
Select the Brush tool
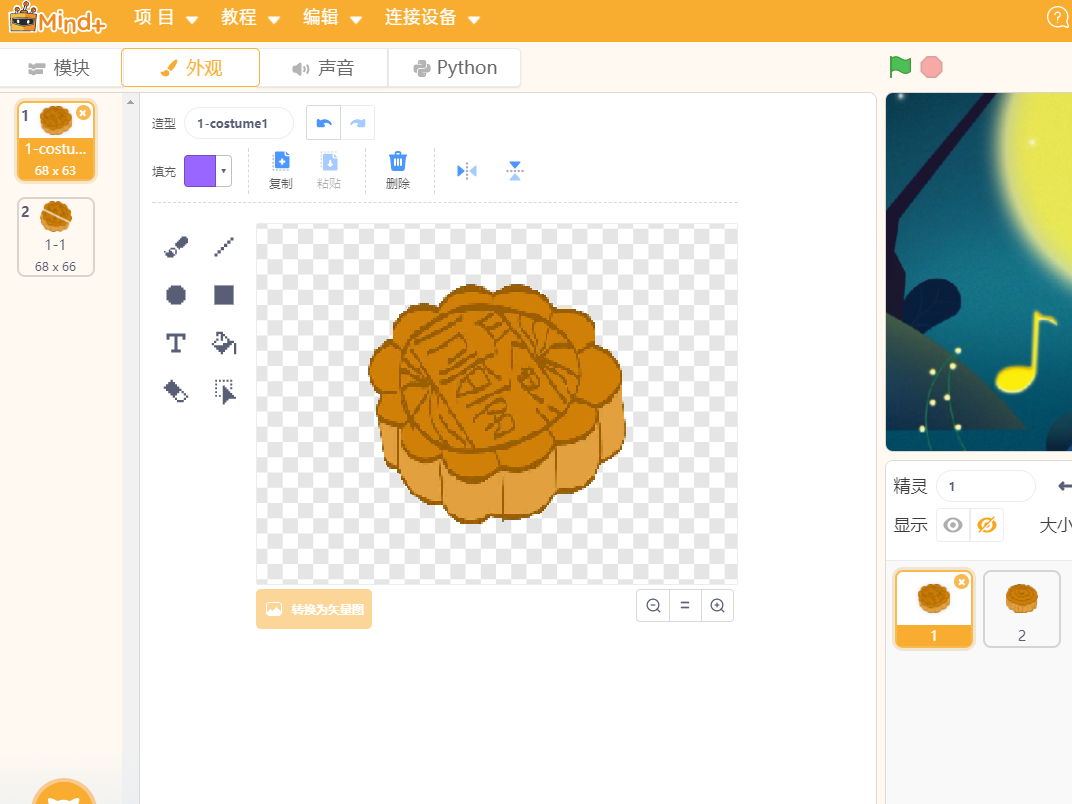(176, 247)
